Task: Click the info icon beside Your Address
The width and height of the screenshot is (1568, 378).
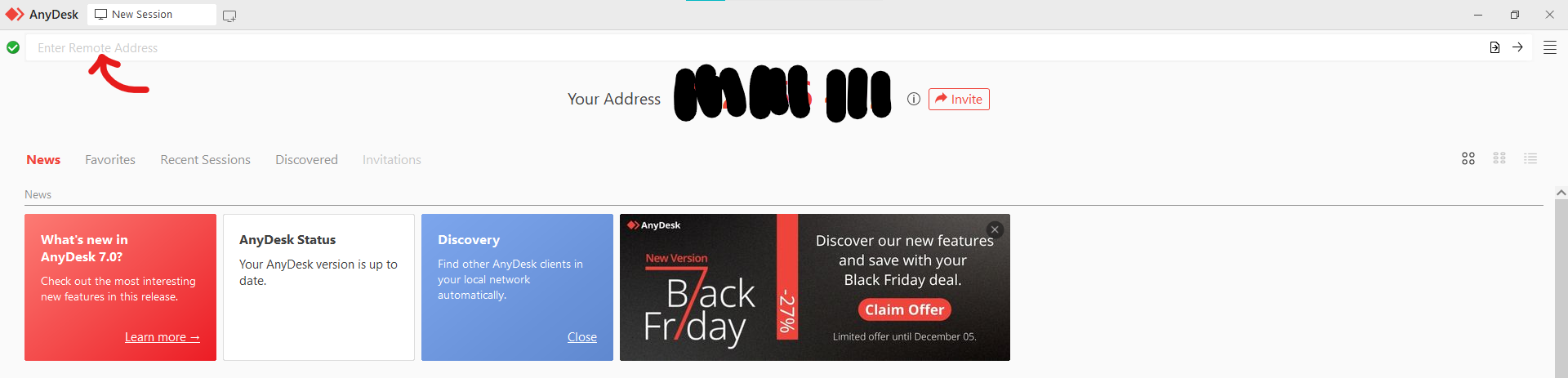Action: pos(914,99)
